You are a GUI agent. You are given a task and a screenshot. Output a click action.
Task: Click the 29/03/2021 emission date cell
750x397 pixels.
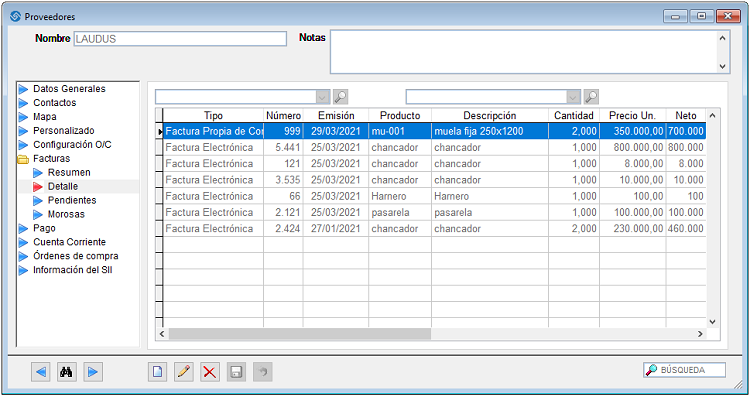[x=336, y=131]
